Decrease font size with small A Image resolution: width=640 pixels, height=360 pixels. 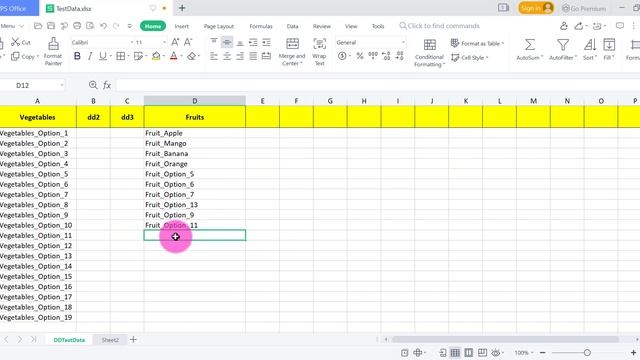click(x=188, y=42)
